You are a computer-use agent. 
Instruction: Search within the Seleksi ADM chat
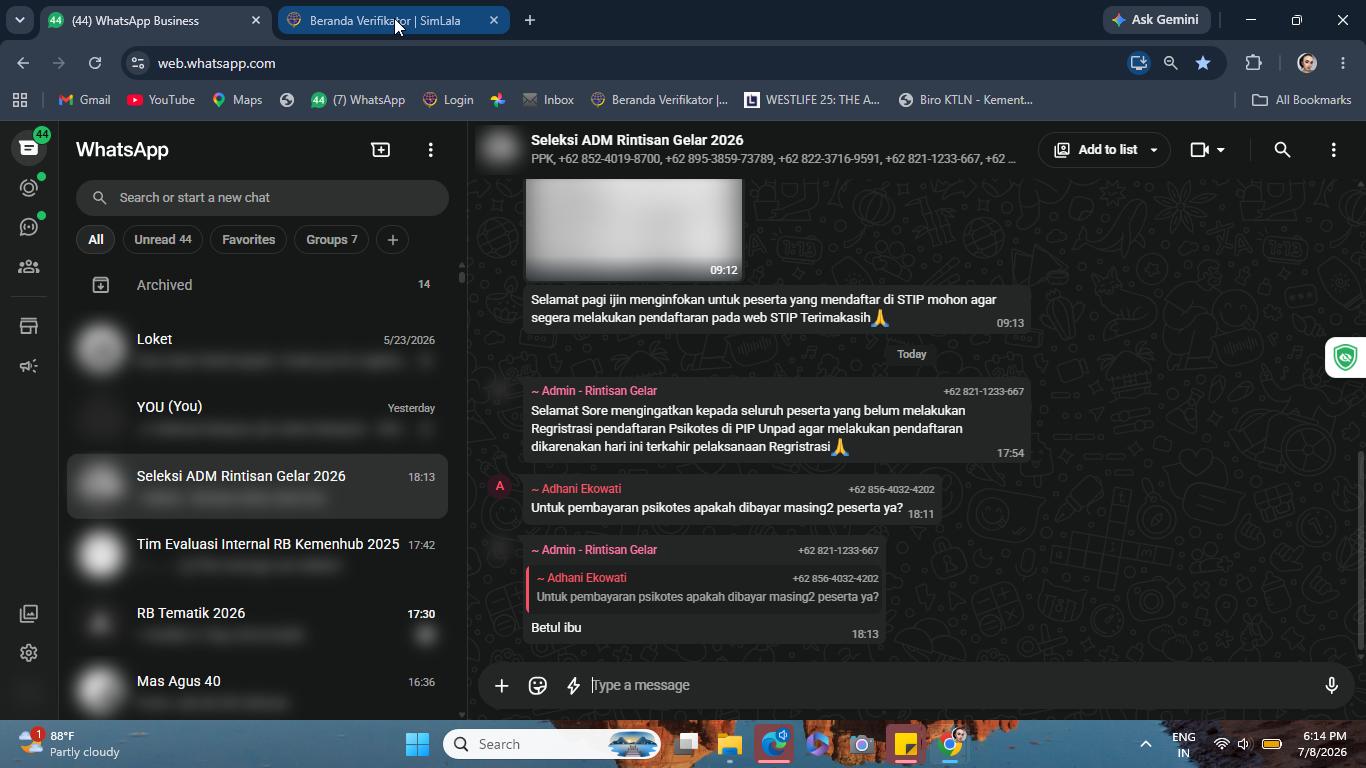pos(1282,149)
